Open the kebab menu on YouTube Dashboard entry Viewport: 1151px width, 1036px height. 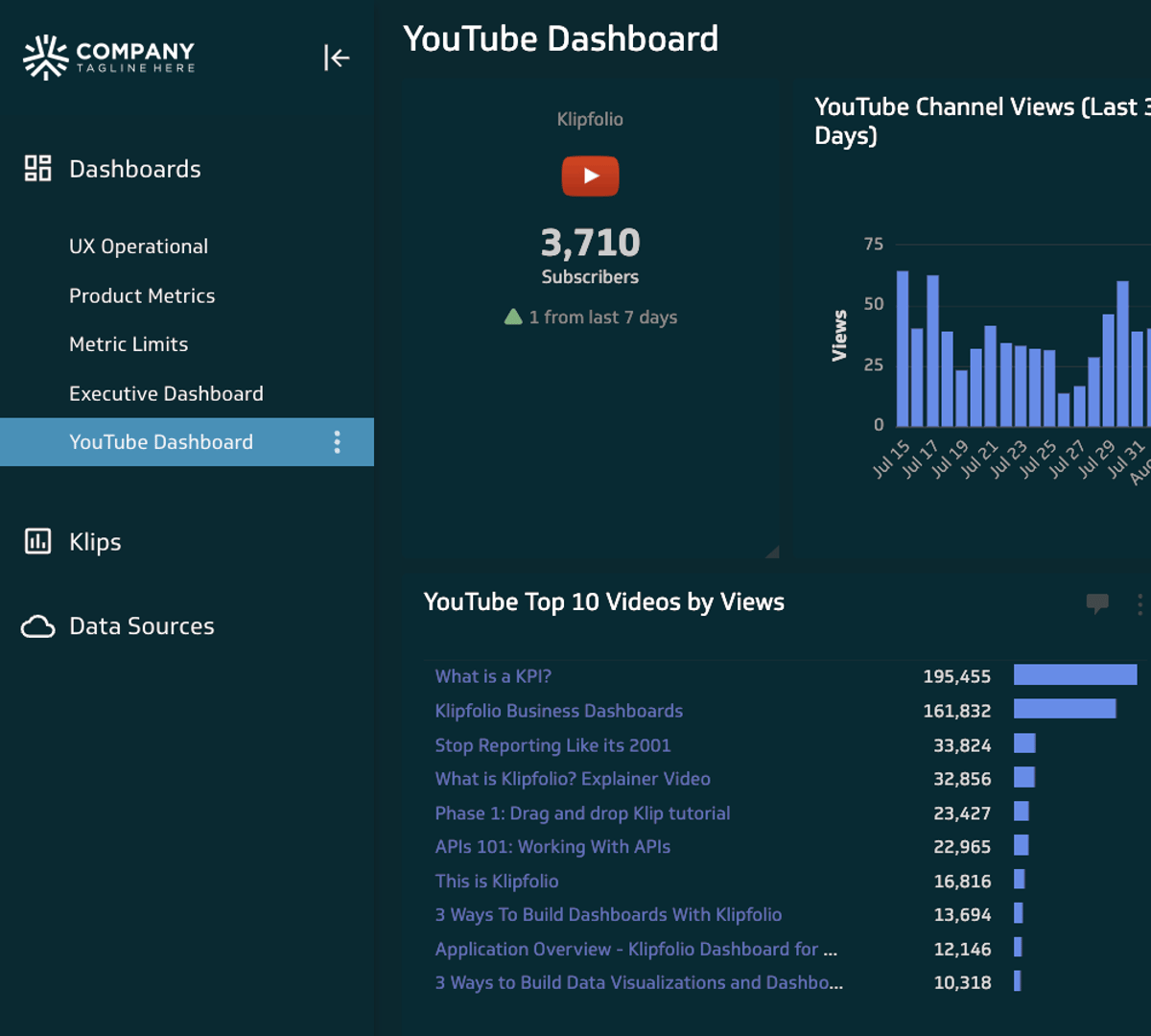coord(337,442)
